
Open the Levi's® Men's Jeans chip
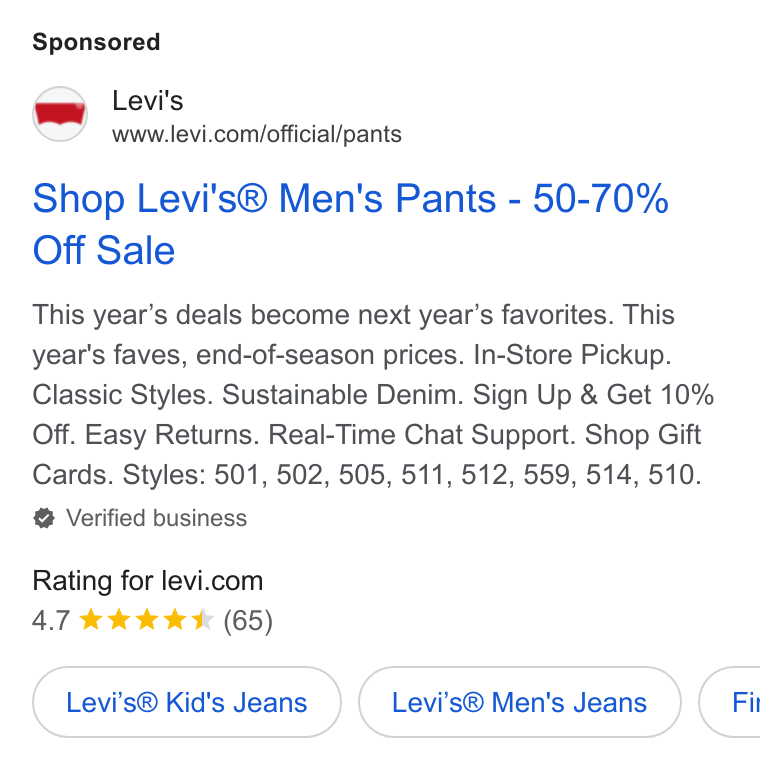[519, 702]
